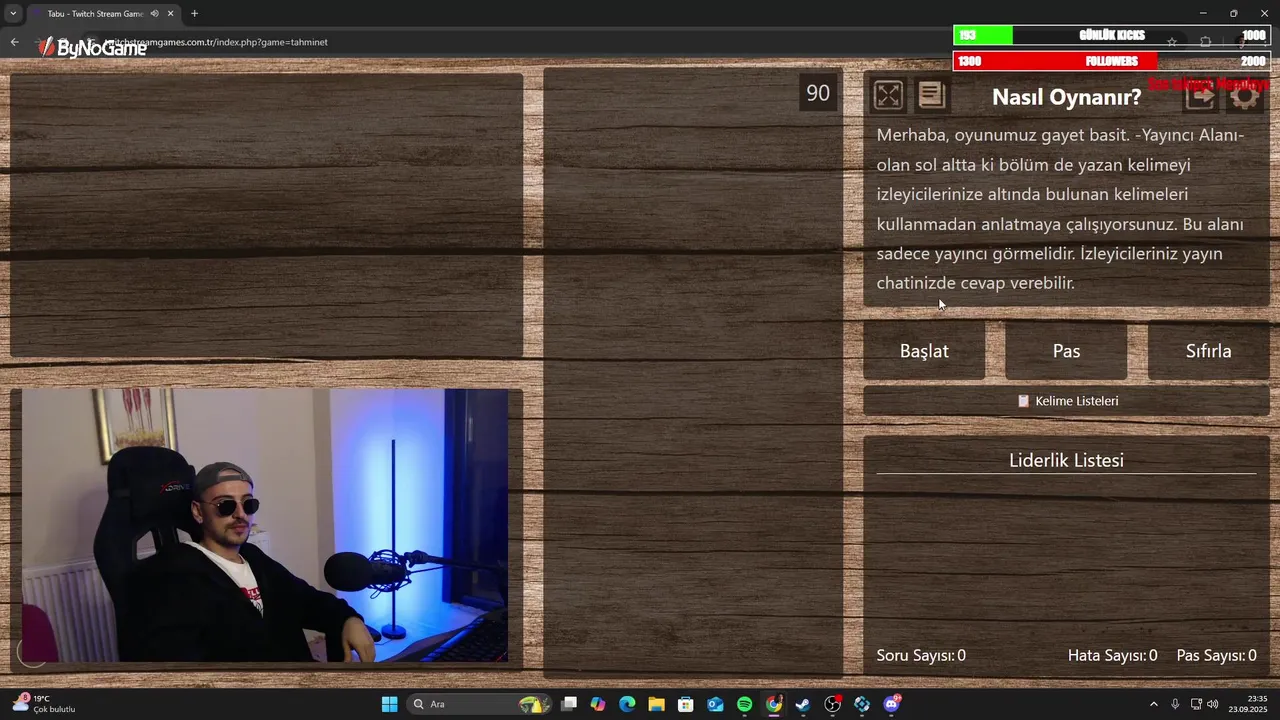
Task: Open the rules notes icon beside fullscreen
Action: pos(931,95)
